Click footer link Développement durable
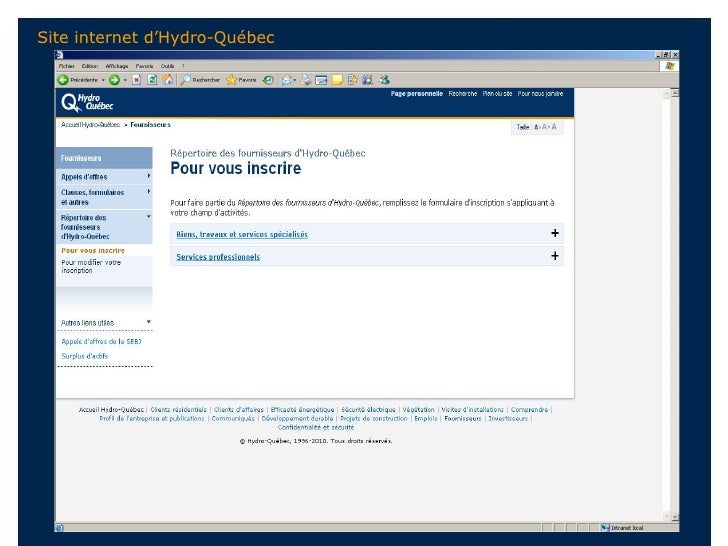Viewport: 728px width, 546px height. click(x=297, y=418)
